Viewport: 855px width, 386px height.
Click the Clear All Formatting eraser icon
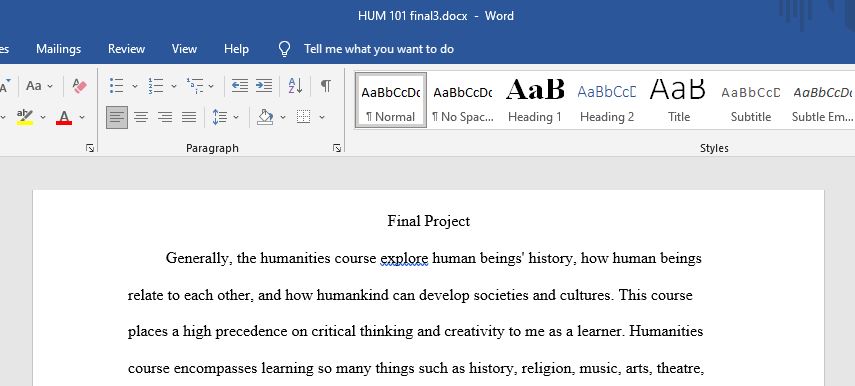pyautogui.click(x=80, y=86)
